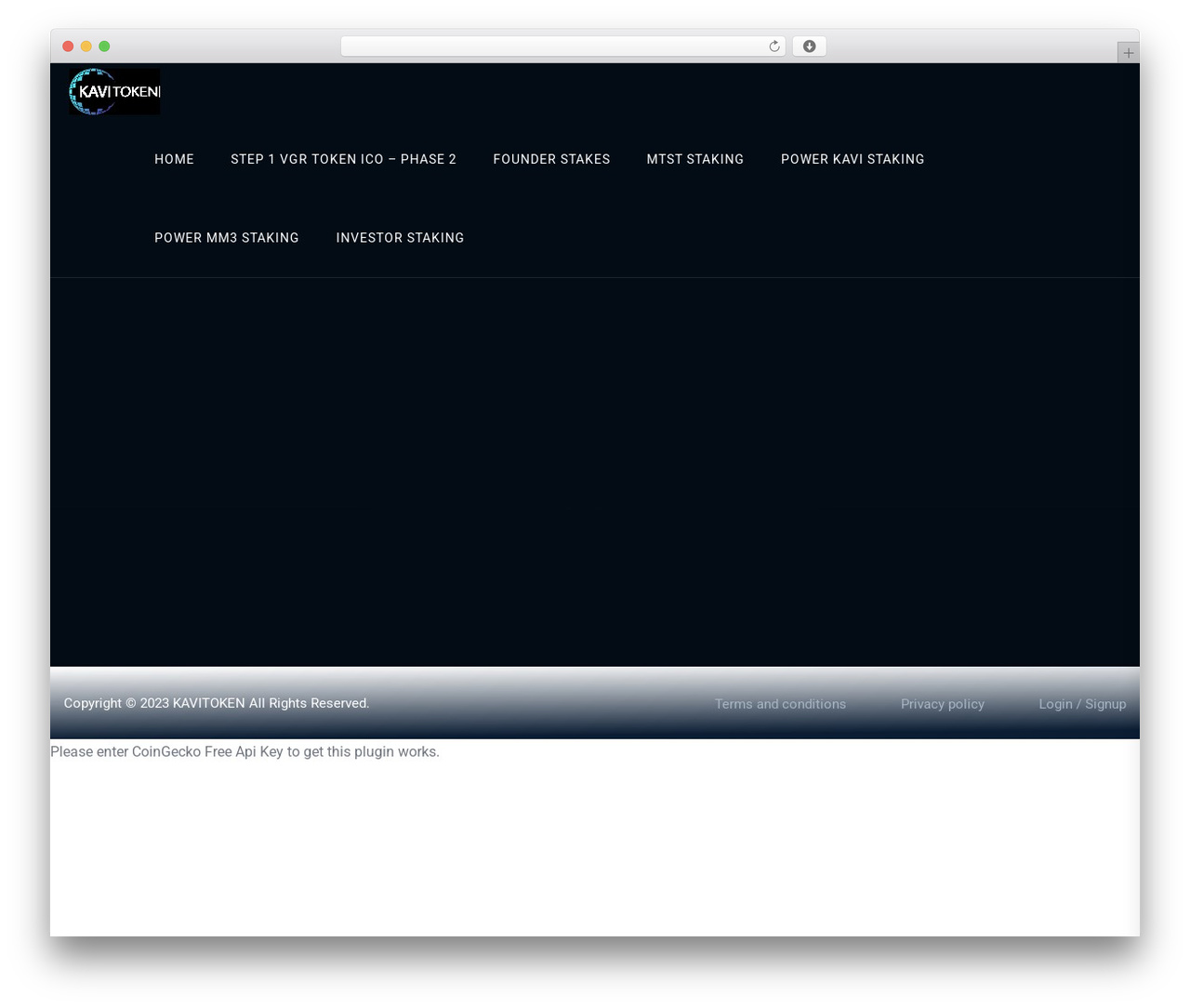Open a new tab with the plus button
This screenshot has height=1008, width=1190.
tap(1128, 53)
